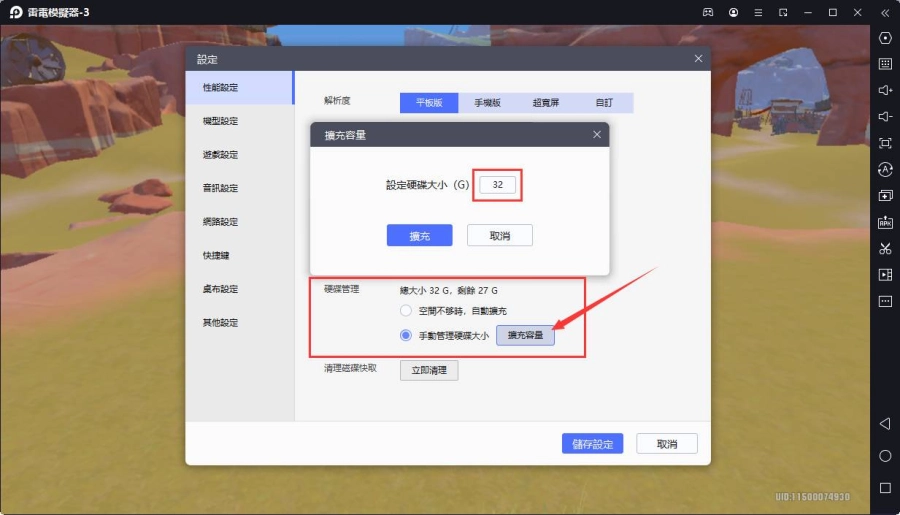Viewport: 900px width, 515px height.
Task: Close the 擴充容量 dialog
Action: (x=597, y=134)
